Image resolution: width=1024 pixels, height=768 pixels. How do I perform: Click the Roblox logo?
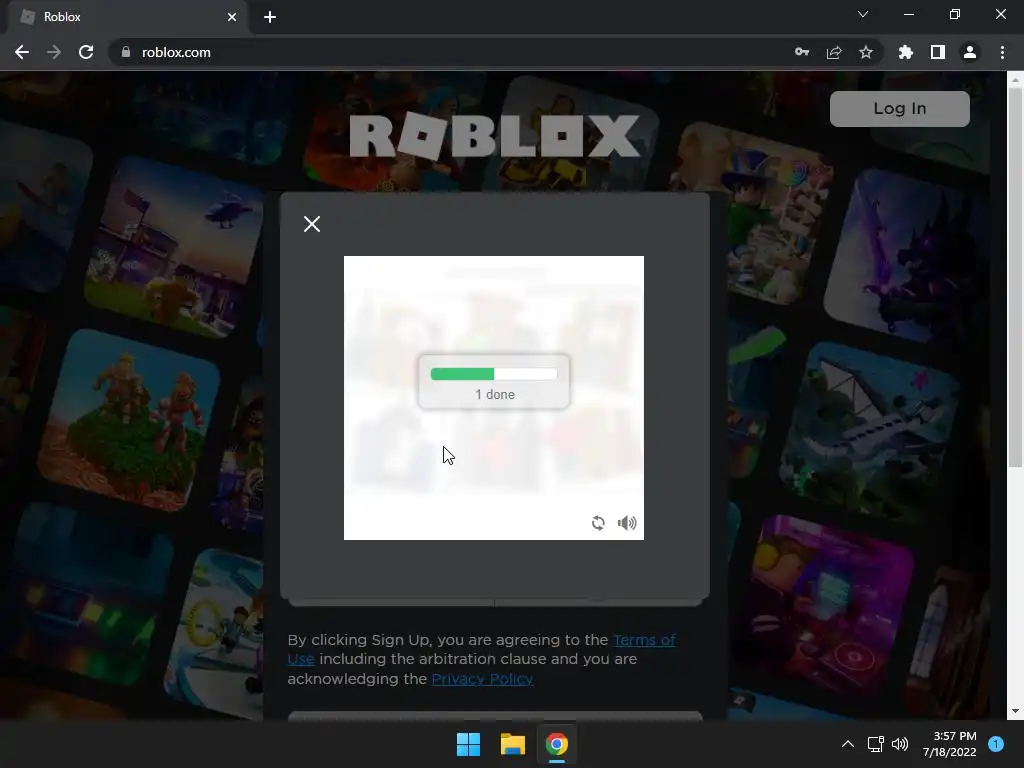pos(494,136)
